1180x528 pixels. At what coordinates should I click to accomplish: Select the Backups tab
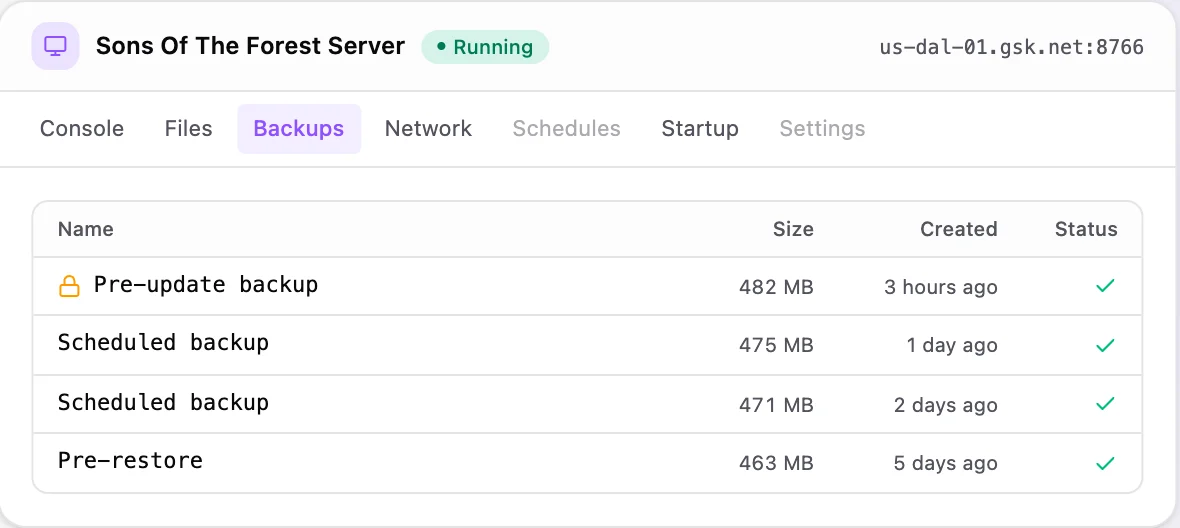pos(299,129)
